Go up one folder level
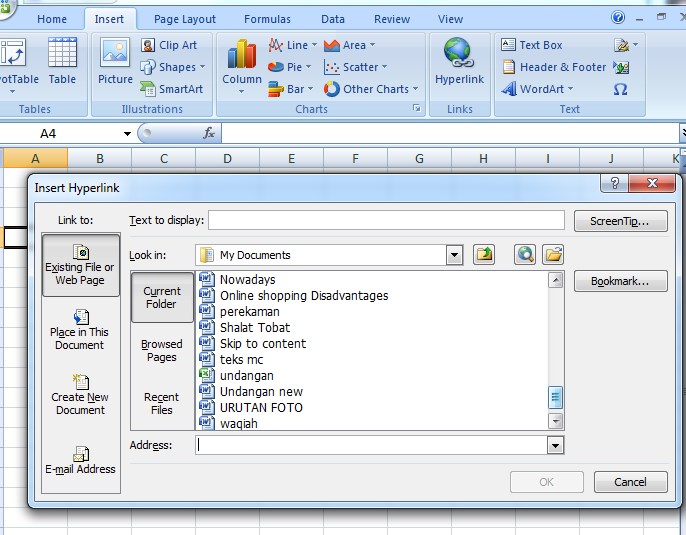 point(484,254)
